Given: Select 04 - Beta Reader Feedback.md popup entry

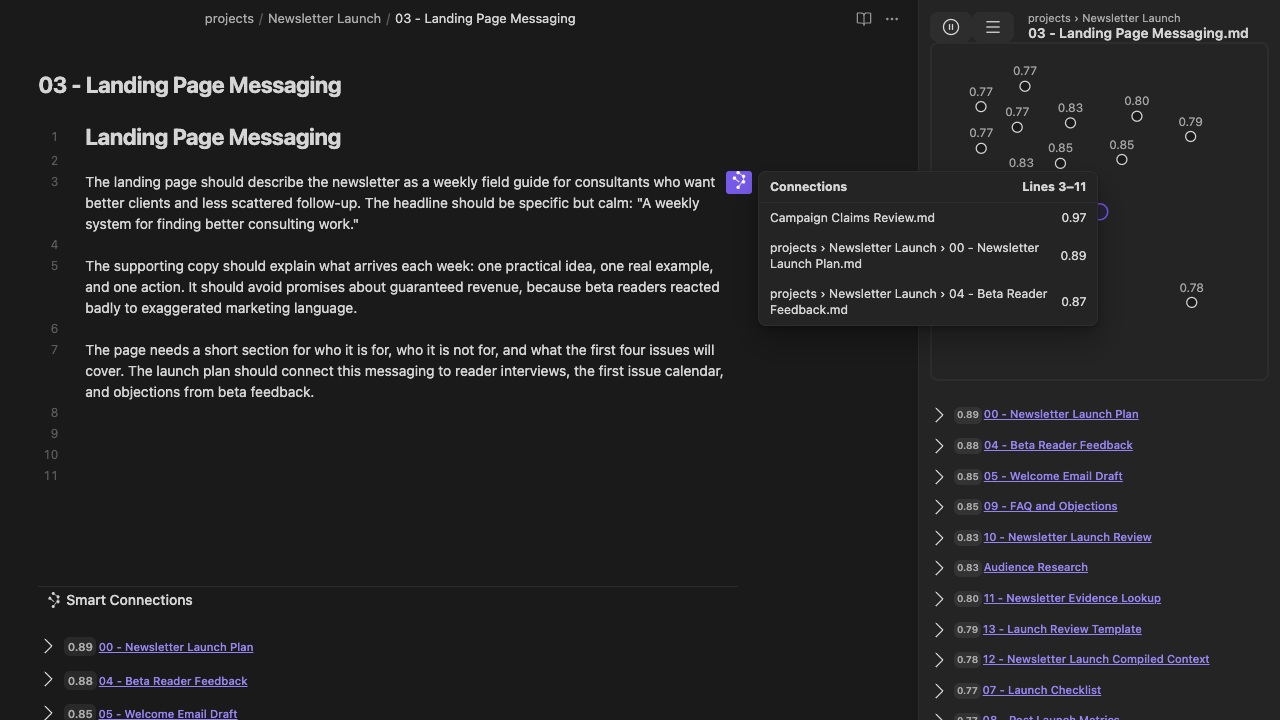Looking at the screenshot, I should pyautogui.click(x=928, y=302).
